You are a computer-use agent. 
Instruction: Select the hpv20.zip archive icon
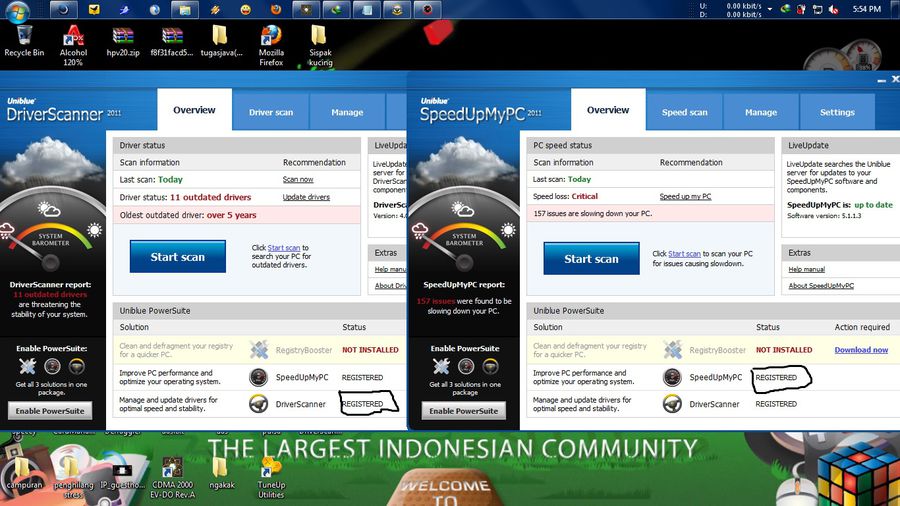coord(123,41)
